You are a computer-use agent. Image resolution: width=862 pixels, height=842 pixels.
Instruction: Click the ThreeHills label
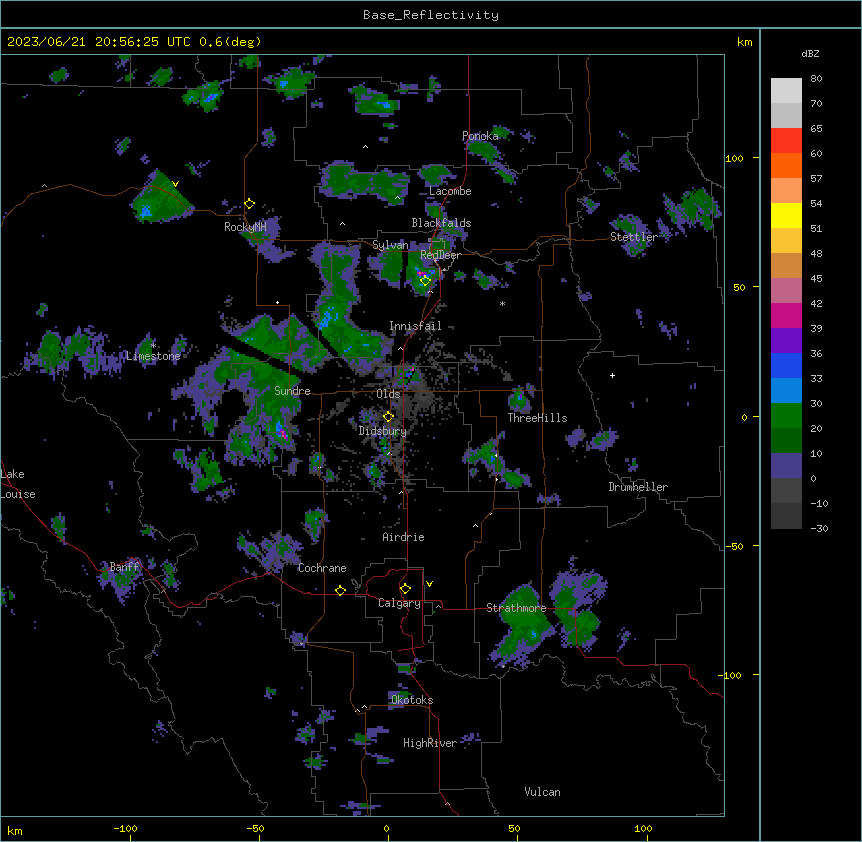pos(537,418)
